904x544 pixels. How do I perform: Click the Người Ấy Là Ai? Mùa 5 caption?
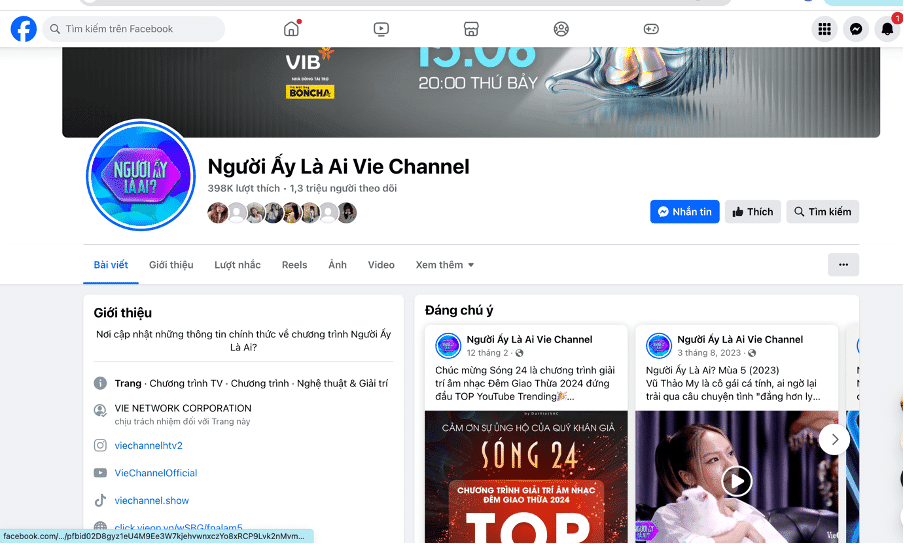[x=733, y=383]
